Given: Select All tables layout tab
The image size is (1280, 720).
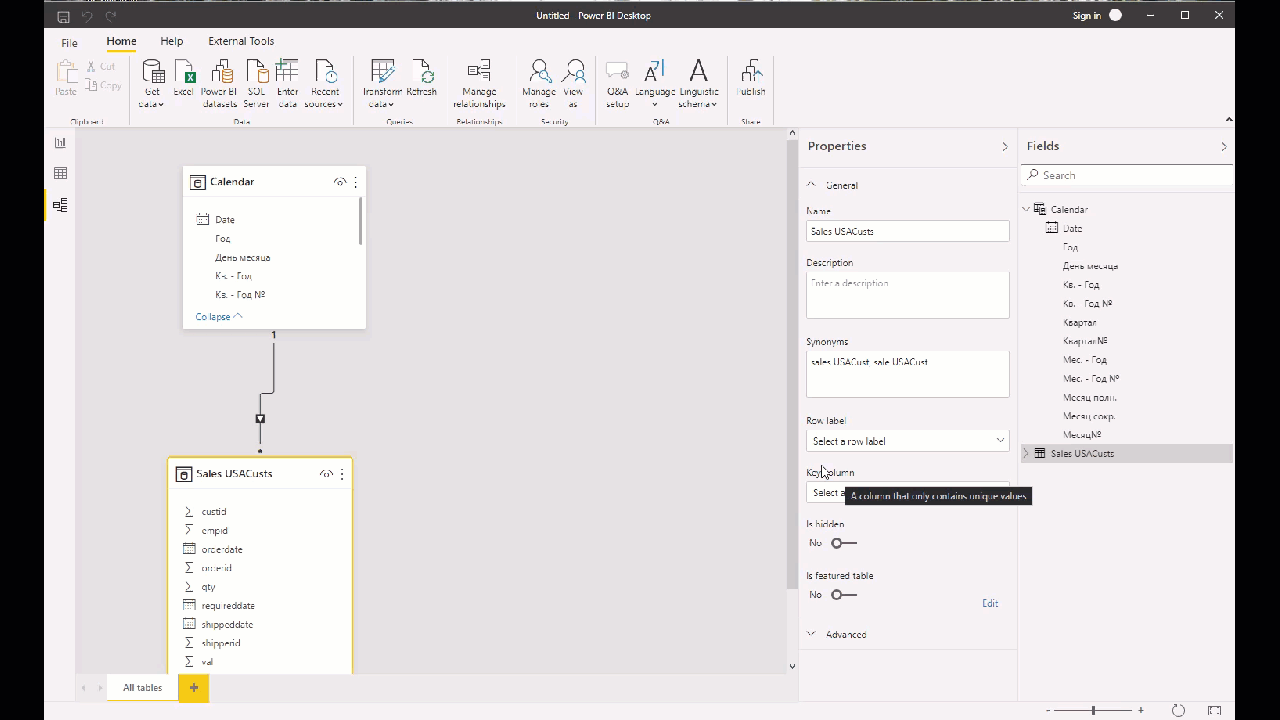Looking at the screenshot, I should point(142,688).
